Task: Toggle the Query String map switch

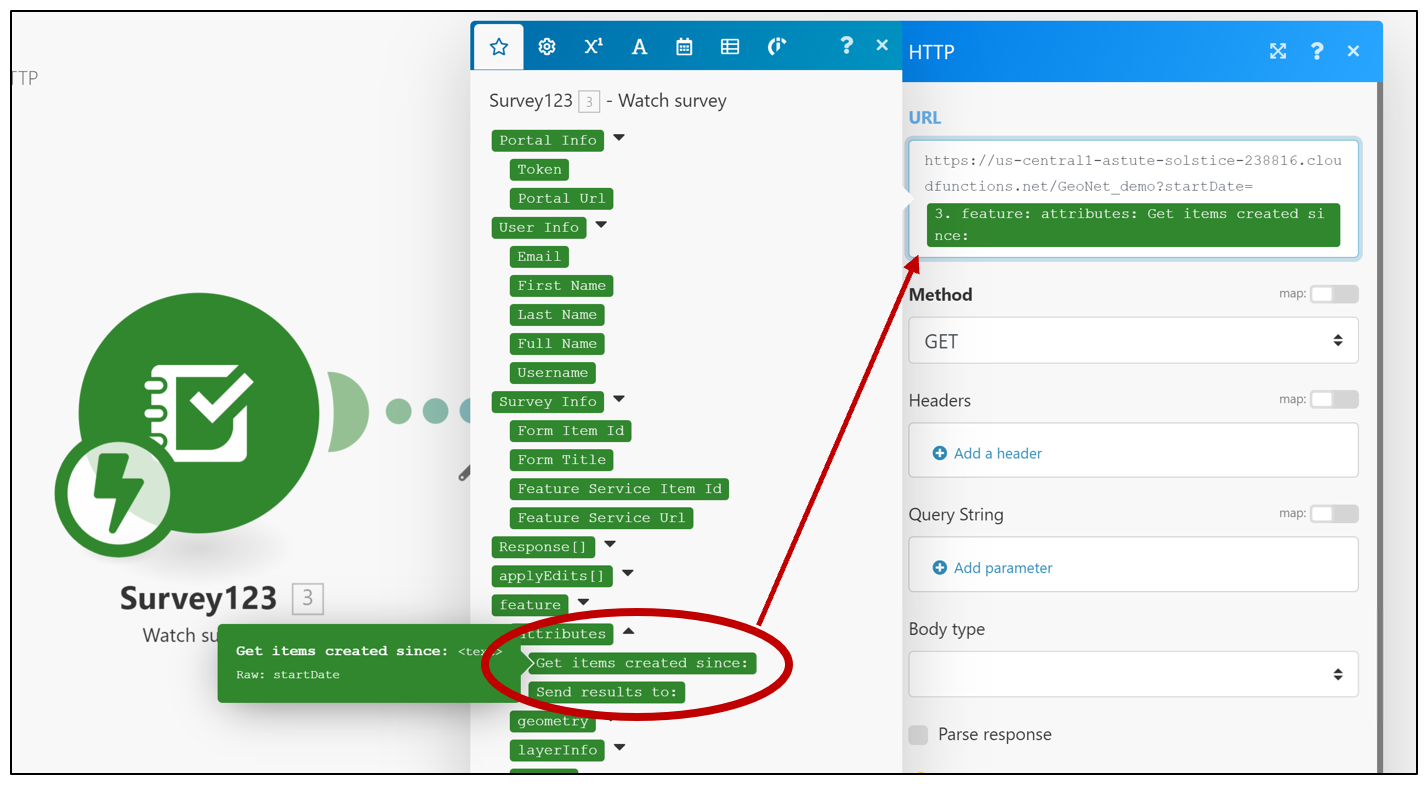Action: point(1334,513)
